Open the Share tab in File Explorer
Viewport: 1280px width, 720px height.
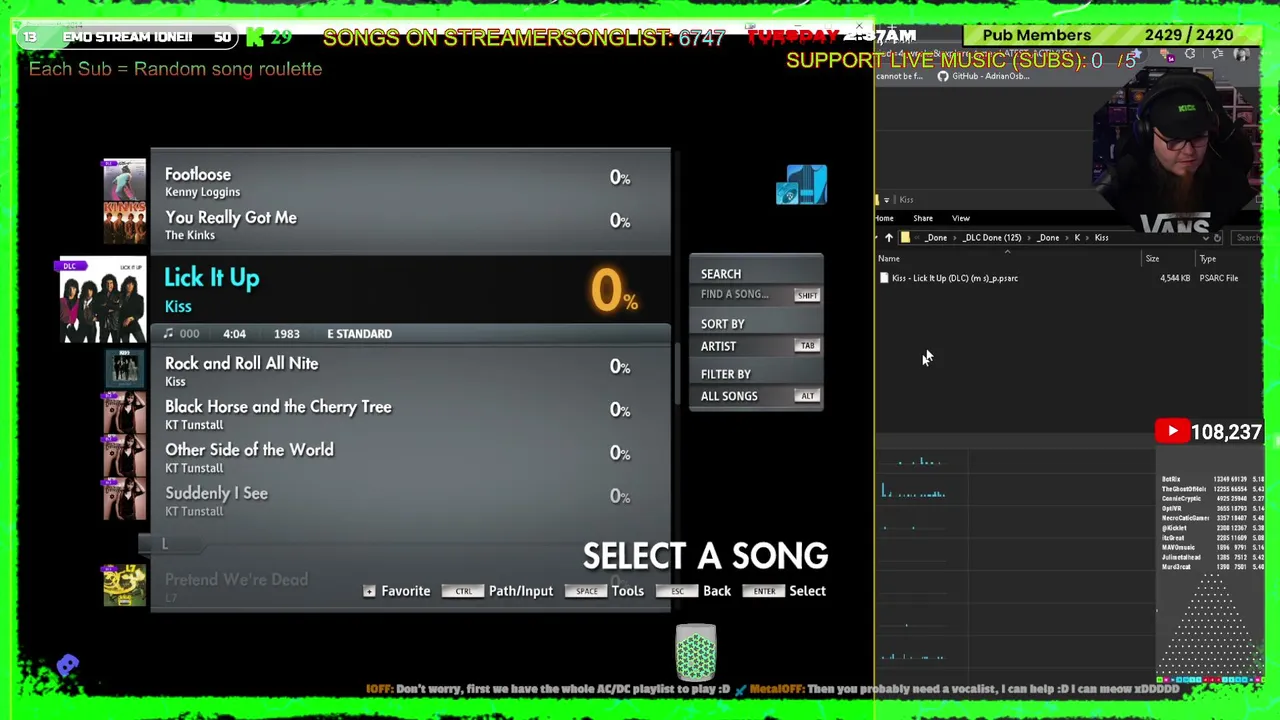923,218
